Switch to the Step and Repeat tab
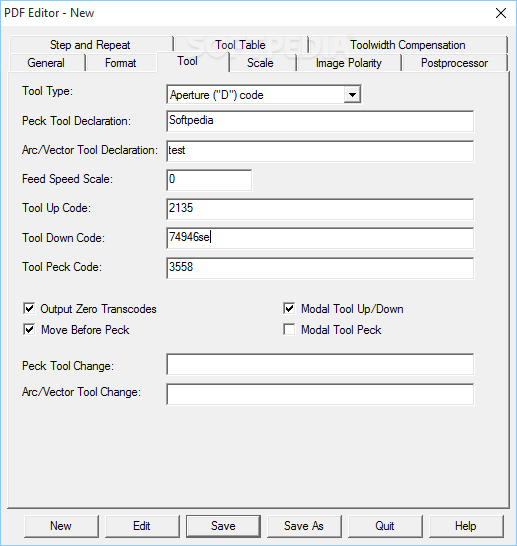 coord(91,45)
